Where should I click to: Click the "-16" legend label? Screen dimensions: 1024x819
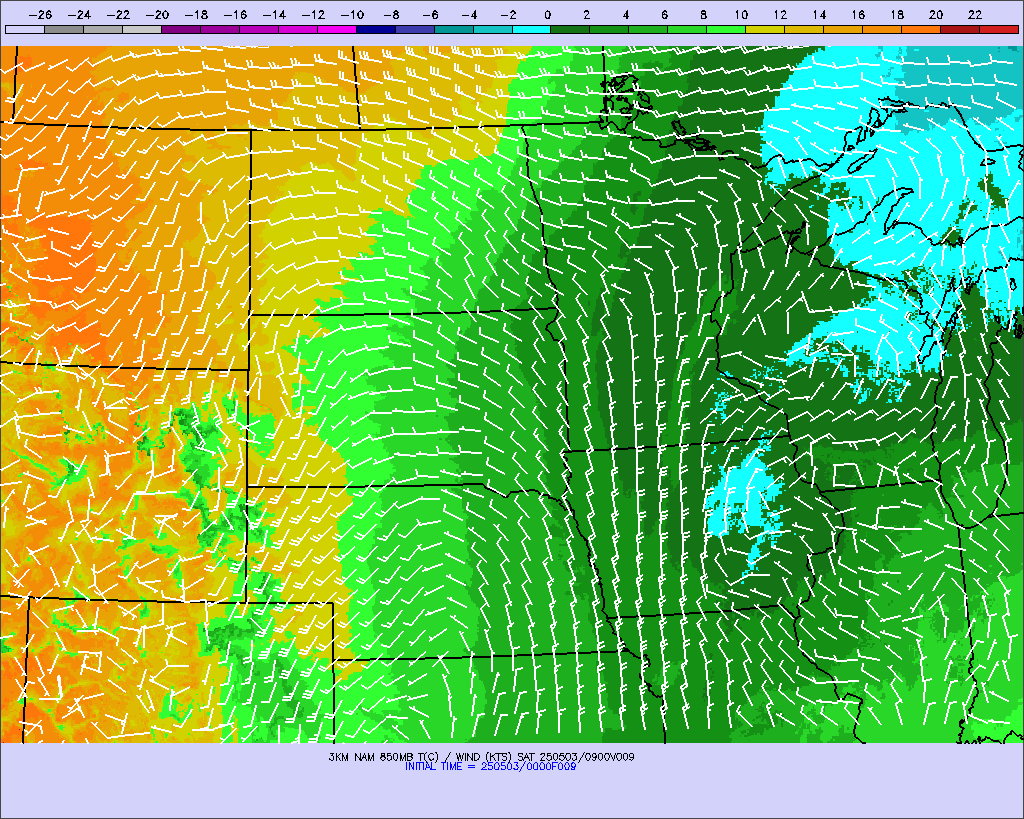click(x=236, y=15)
